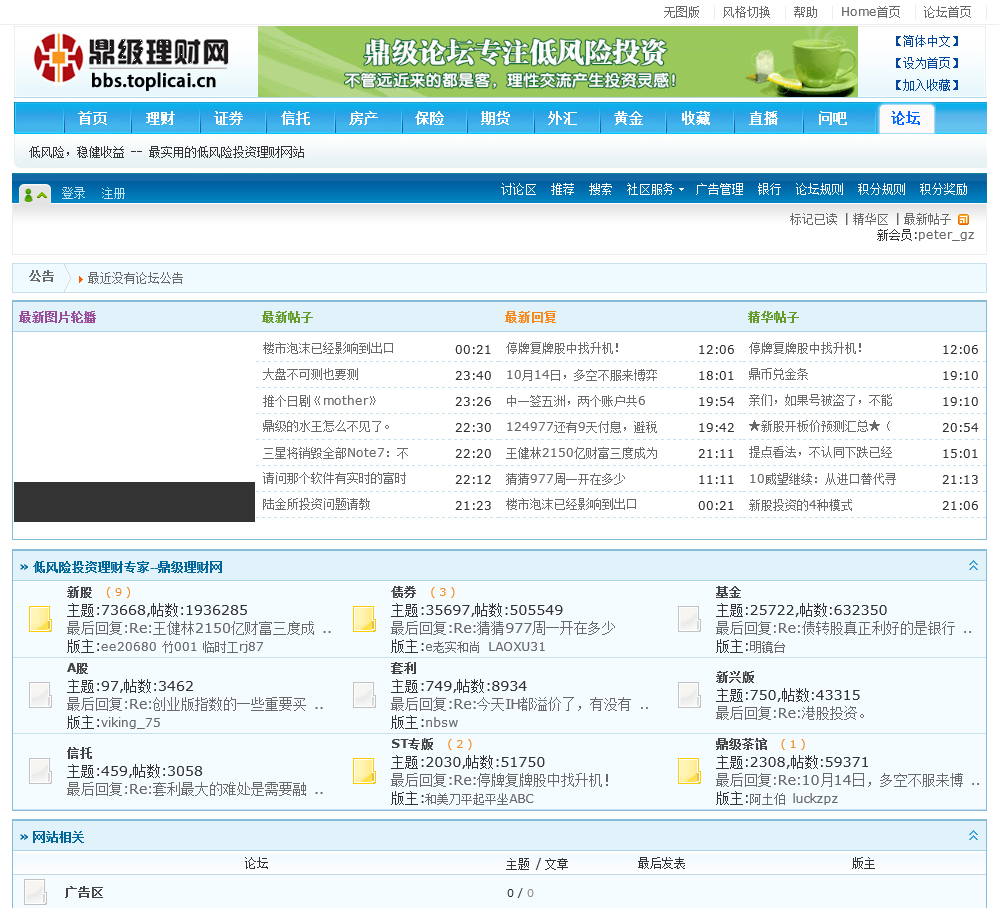Open the 黄金 navigation tab
The image size is (999, 908).
[x=628, y=119]
